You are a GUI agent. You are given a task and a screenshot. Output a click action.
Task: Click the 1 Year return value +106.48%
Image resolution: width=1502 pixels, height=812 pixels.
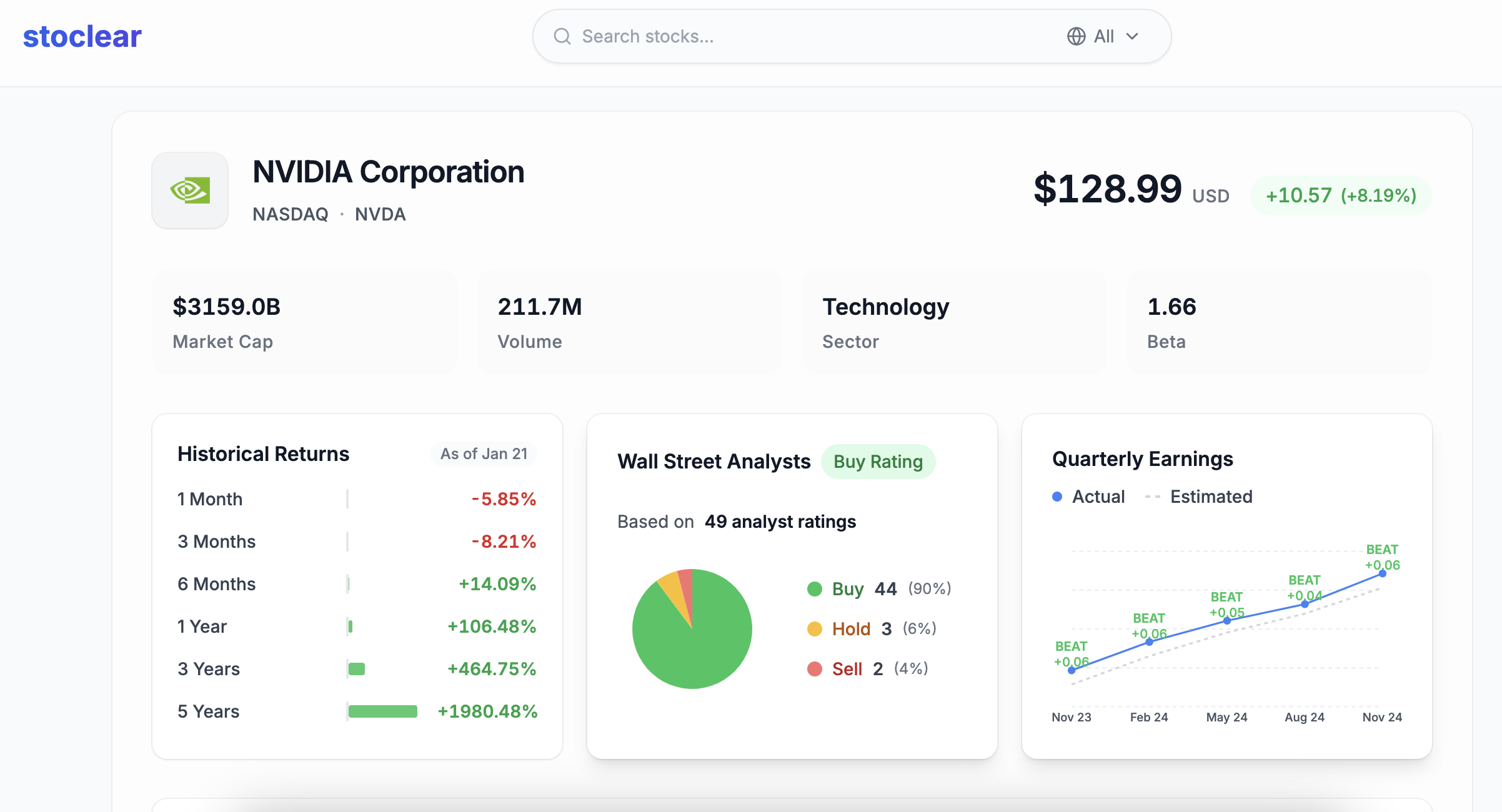pos(492,626)
